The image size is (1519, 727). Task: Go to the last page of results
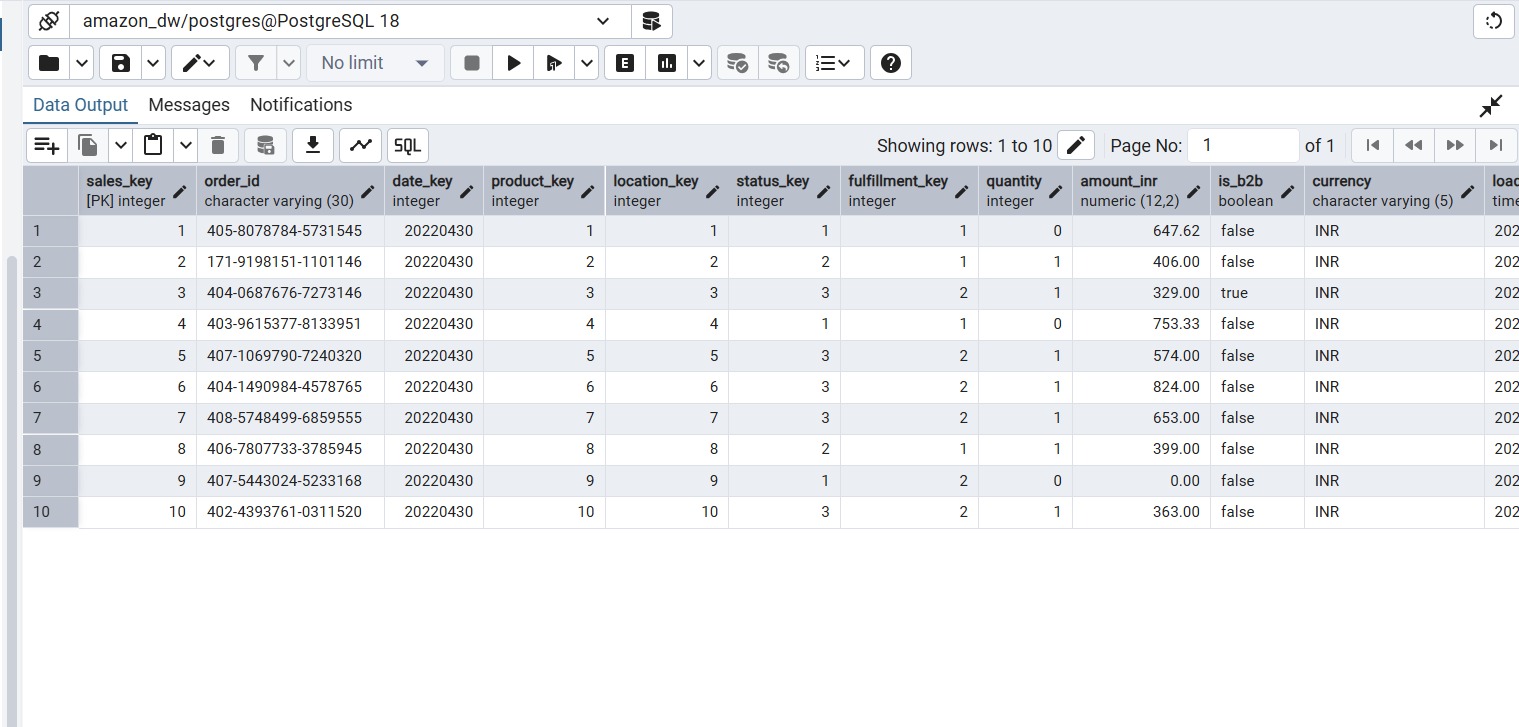pyautogui.click(x=1496, y=145)
